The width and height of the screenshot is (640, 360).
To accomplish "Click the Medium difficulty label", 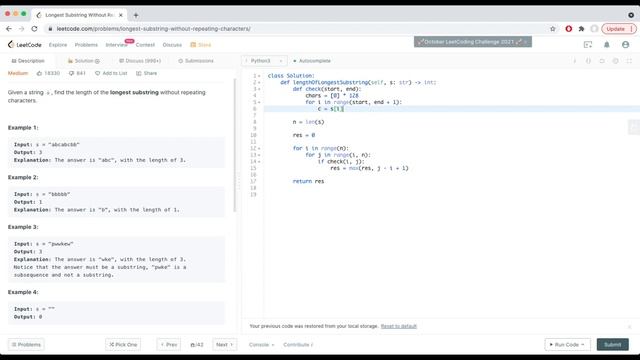I will pyautogui.click(x=18, y=73).
